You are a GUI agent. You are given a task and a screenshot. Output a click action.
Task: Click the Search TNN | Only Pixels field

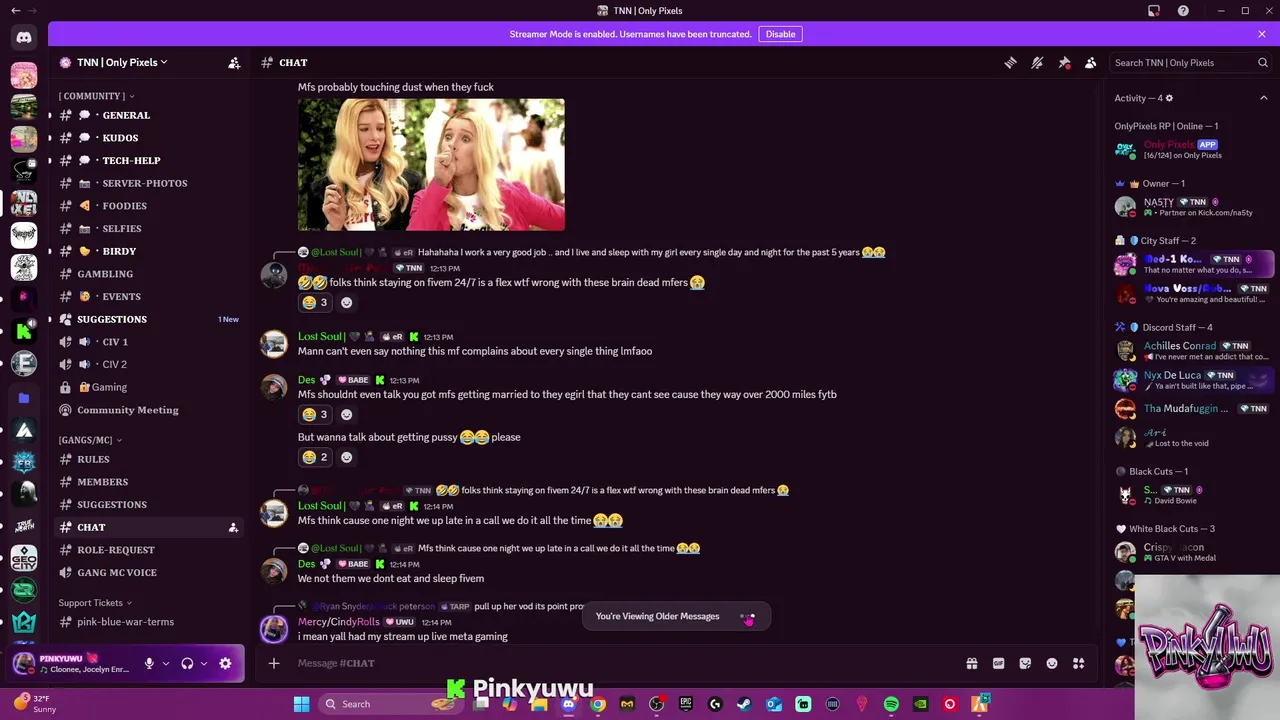(x=1191, y=62)
